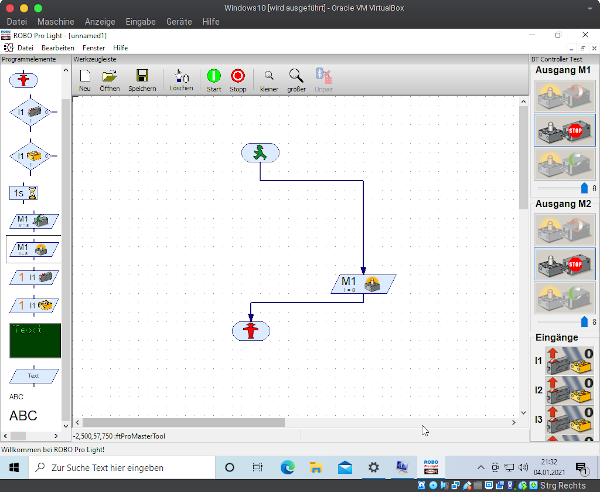
Task: Click the palette scroll-down arrow
Action: coord(66,426)
